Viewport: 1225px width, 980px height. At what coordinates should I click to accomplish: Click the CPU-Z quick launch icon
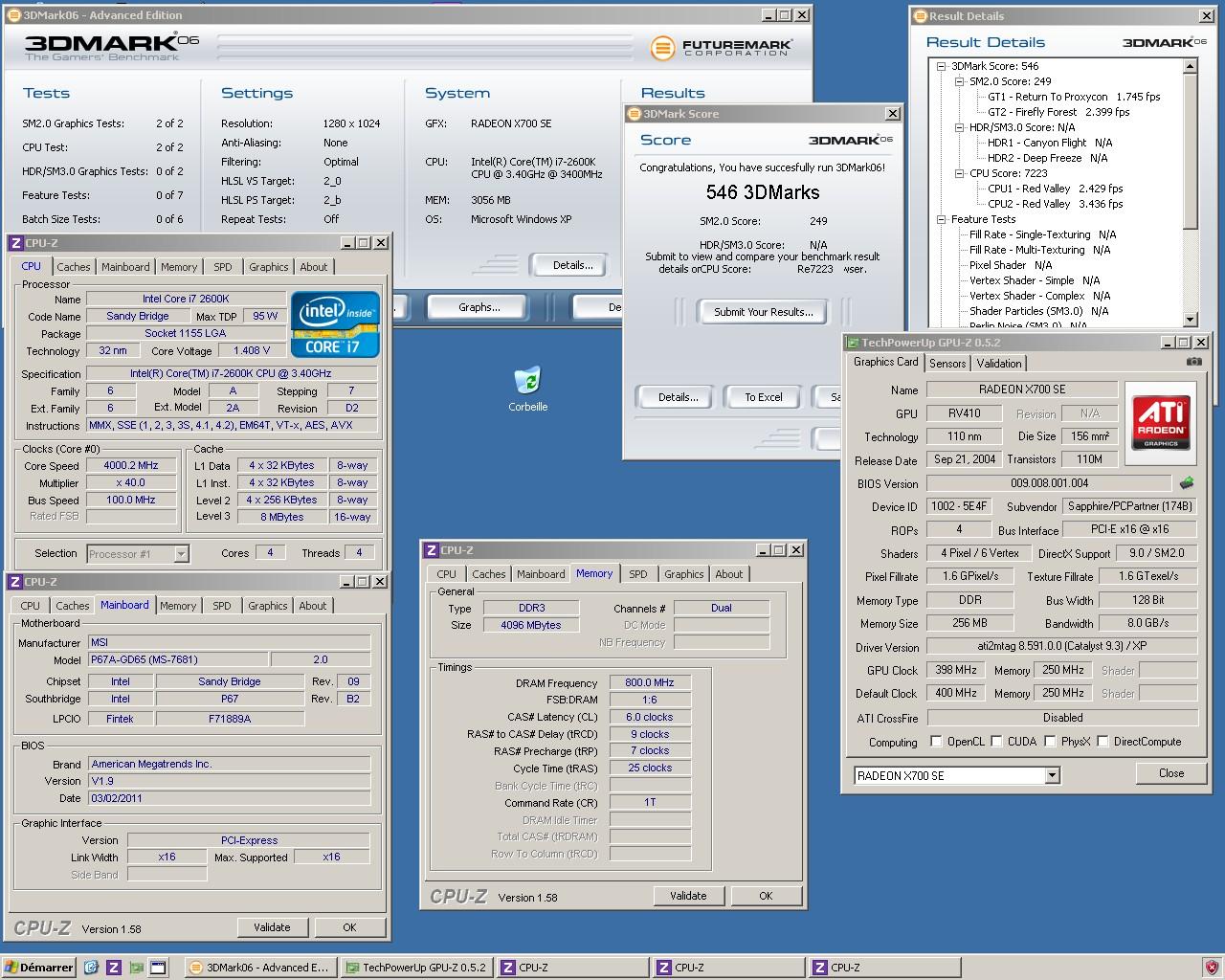[x=113, y=968]
